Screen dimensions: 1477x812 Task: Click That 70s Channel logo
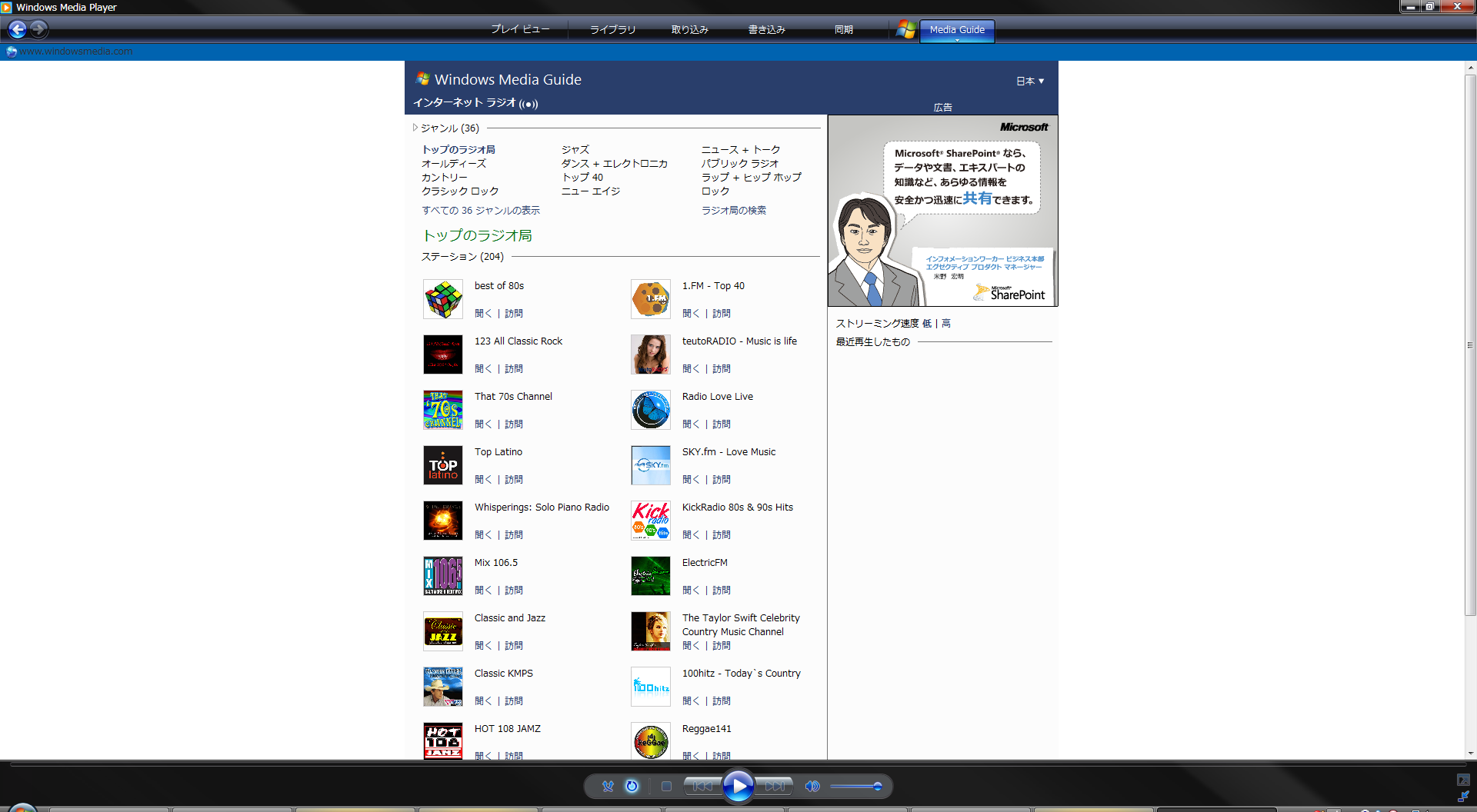point(443,410)
